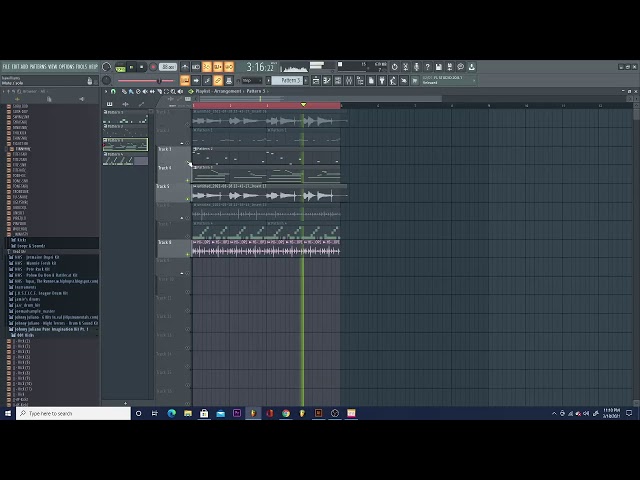Open the Channel rack icon
The height and width of the screenshot is (480, 640).
[x=338, y=80]
